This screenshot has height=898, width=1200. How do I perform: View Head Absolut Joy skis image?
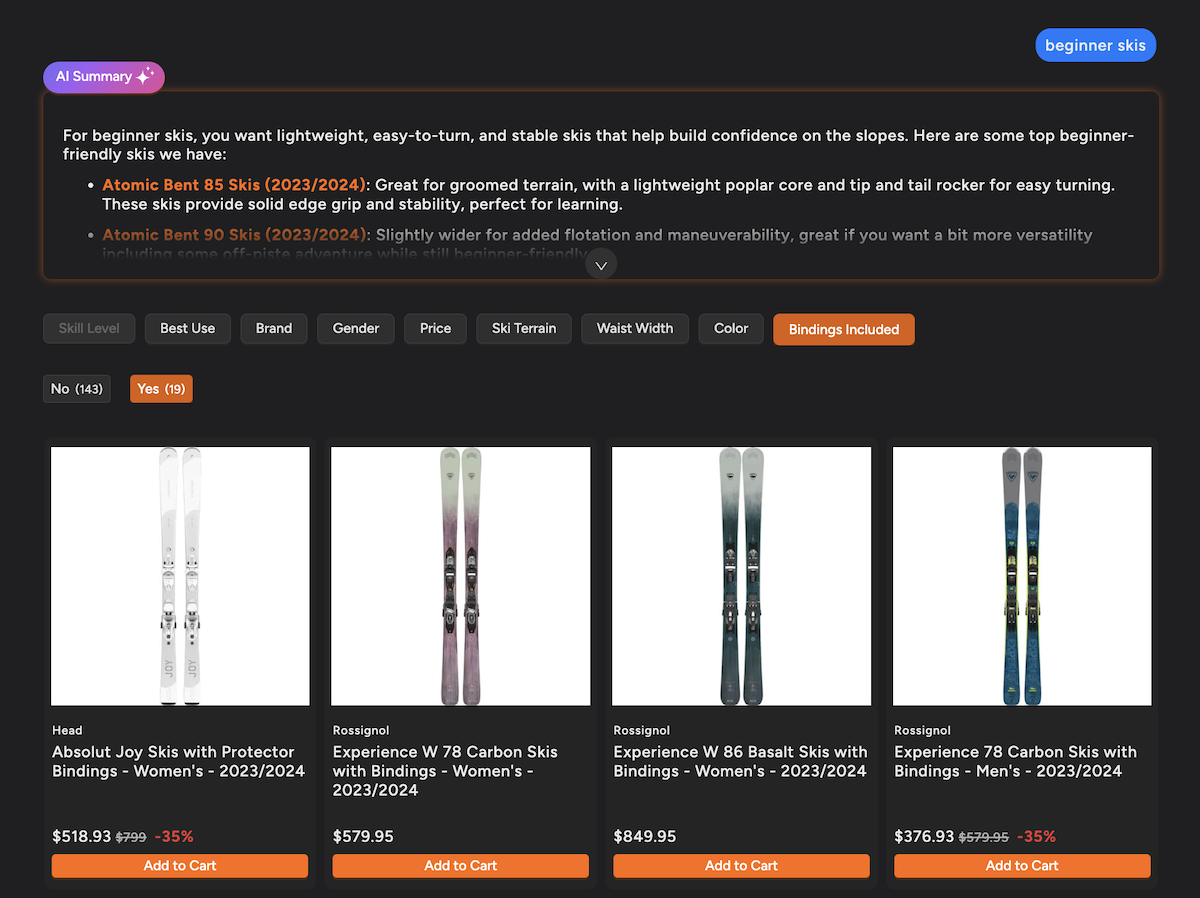[180, 576]
